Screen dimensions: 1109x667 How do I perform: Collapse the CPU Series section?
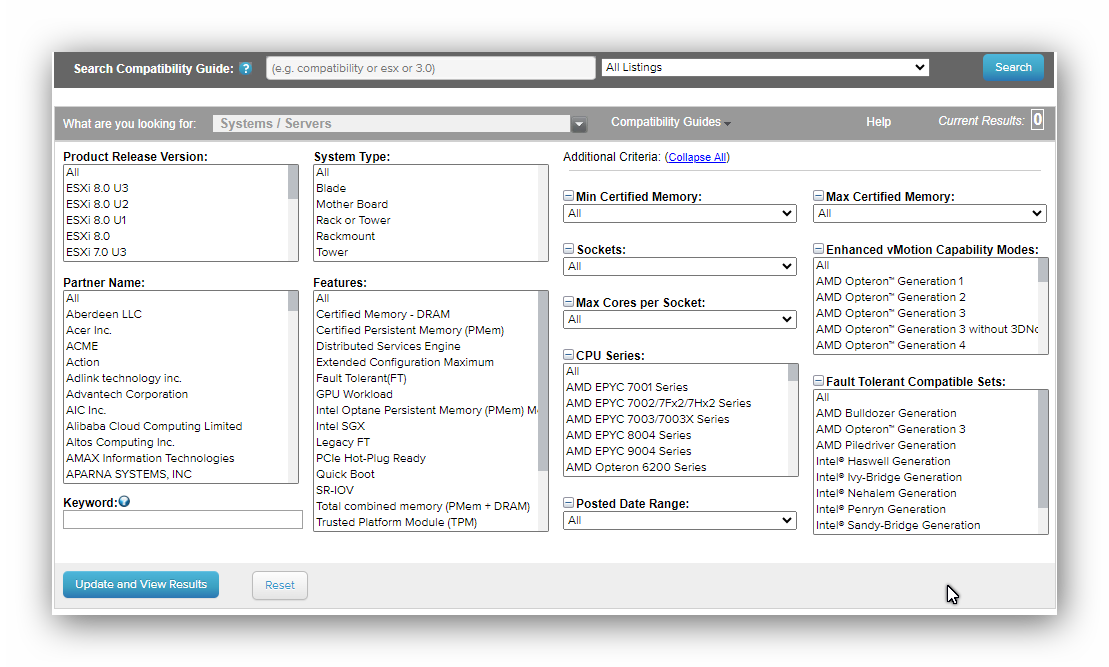pyautogui.click(x=569, y=355)
